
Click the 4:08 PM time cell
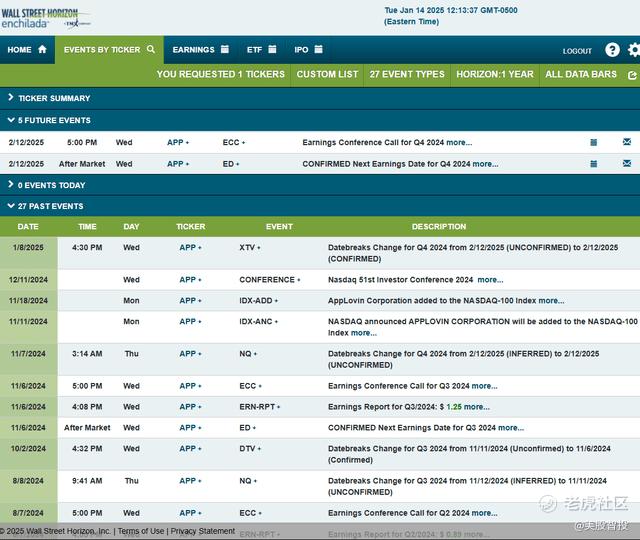pyautogui.click(x=87, y=407)
